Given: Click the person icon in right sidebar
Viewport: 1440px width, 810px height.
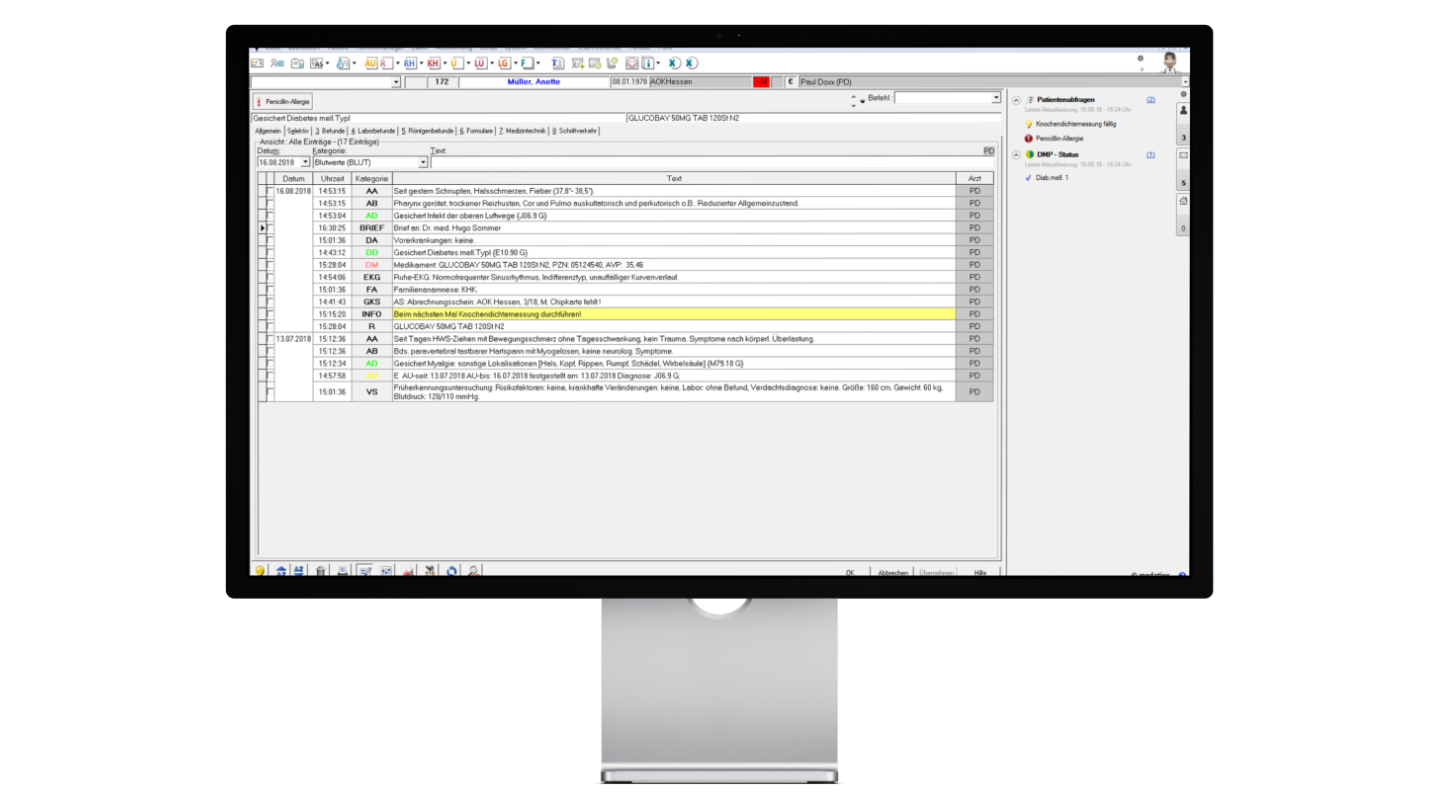Looking at the screenshot, I should 1184,111.
